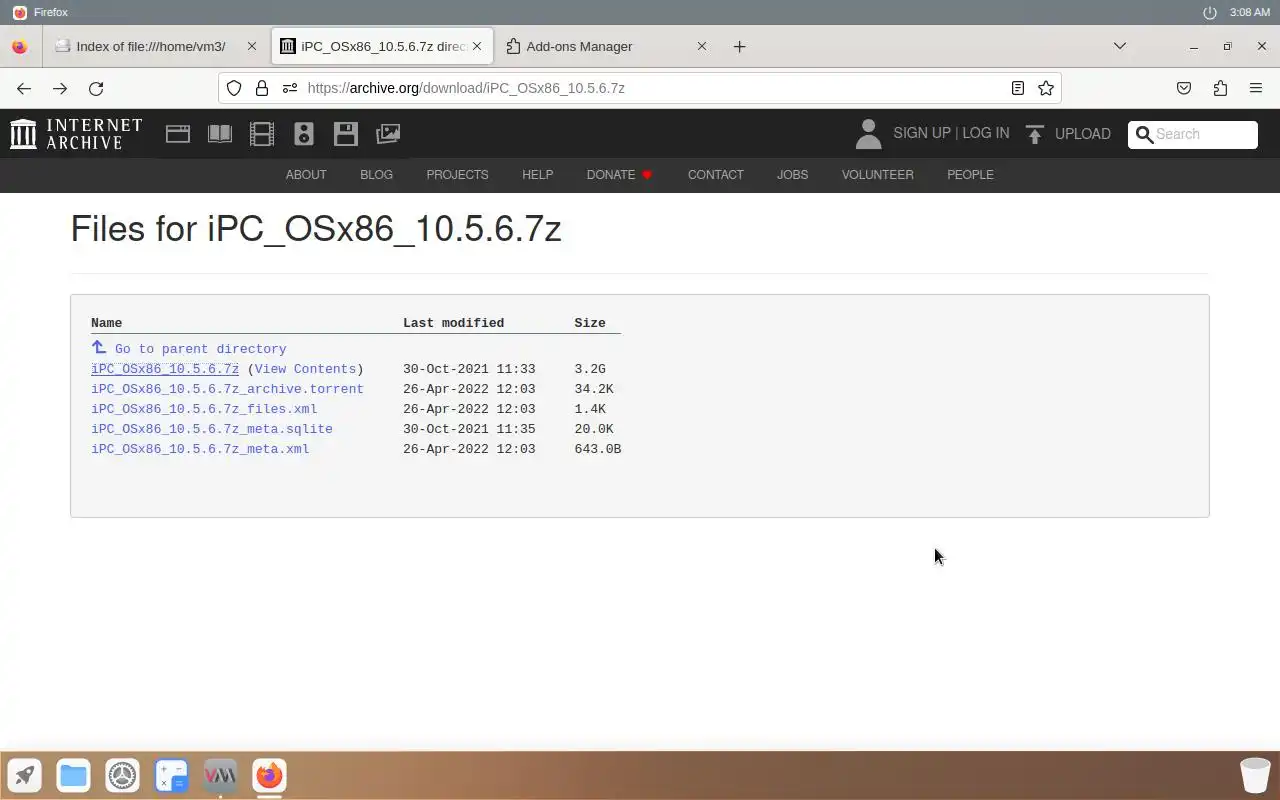Click the upload arrow icon

(x=1035, y=134)
